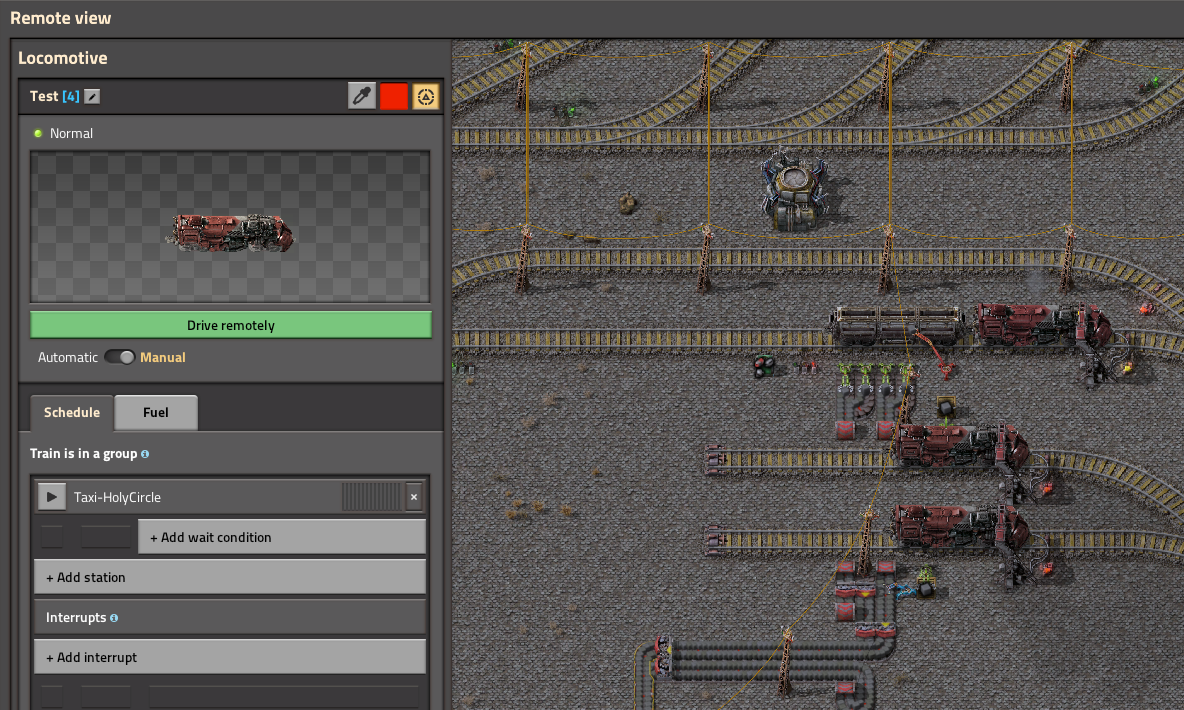Click info icon next to Train is in a group

point(145,454)
